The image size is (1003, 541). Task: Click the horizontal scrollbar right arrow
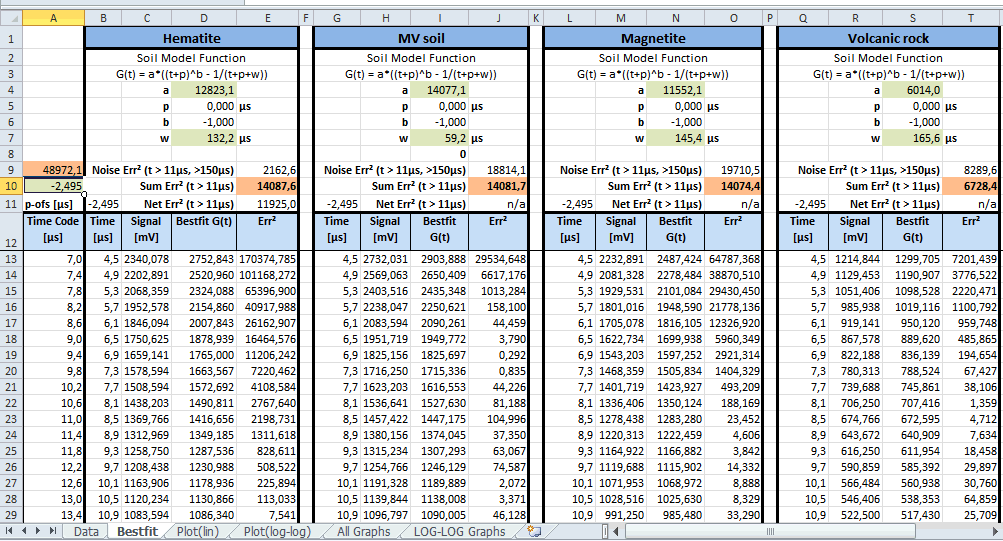(995, 531)
